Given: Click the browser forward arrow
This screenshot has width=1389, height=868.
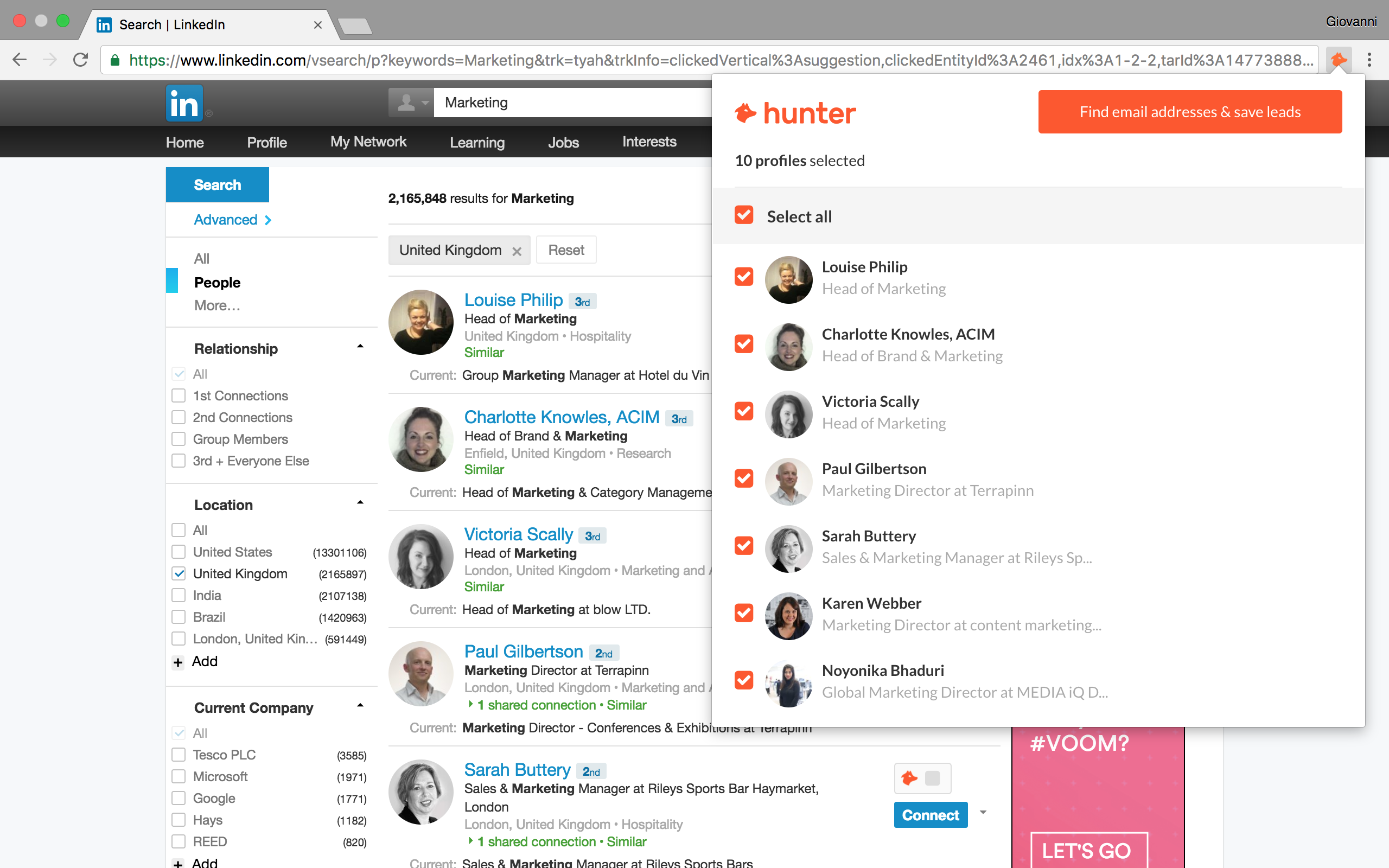Looking at the screenshot, I should 50,60.
